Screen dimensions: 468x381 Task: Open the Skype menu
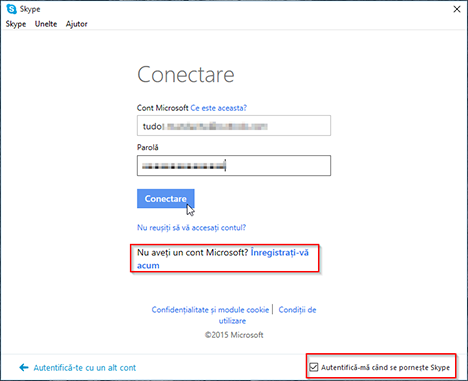(x=16, y=24)
